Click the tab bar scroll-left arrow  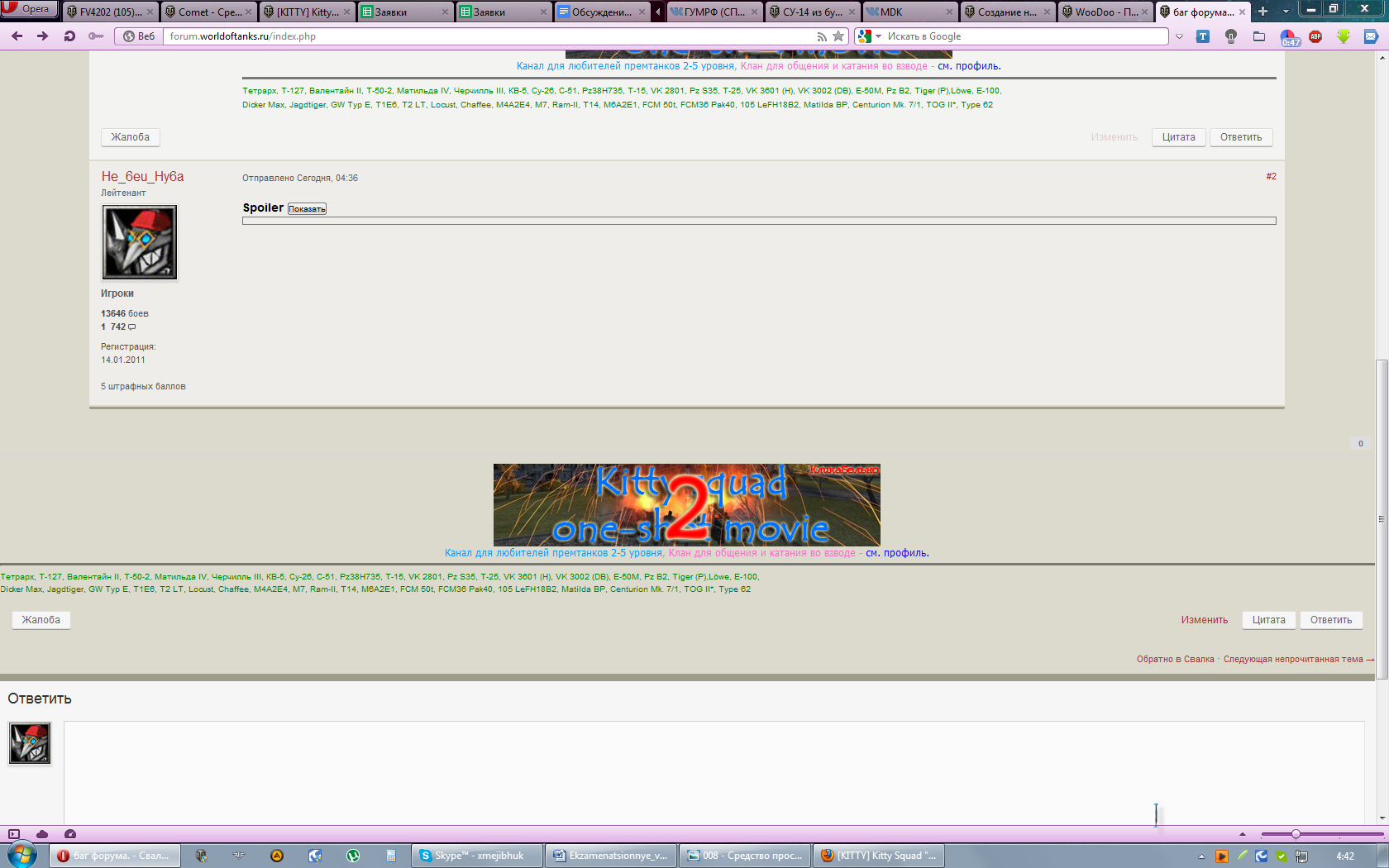click(x=658, y=12)
